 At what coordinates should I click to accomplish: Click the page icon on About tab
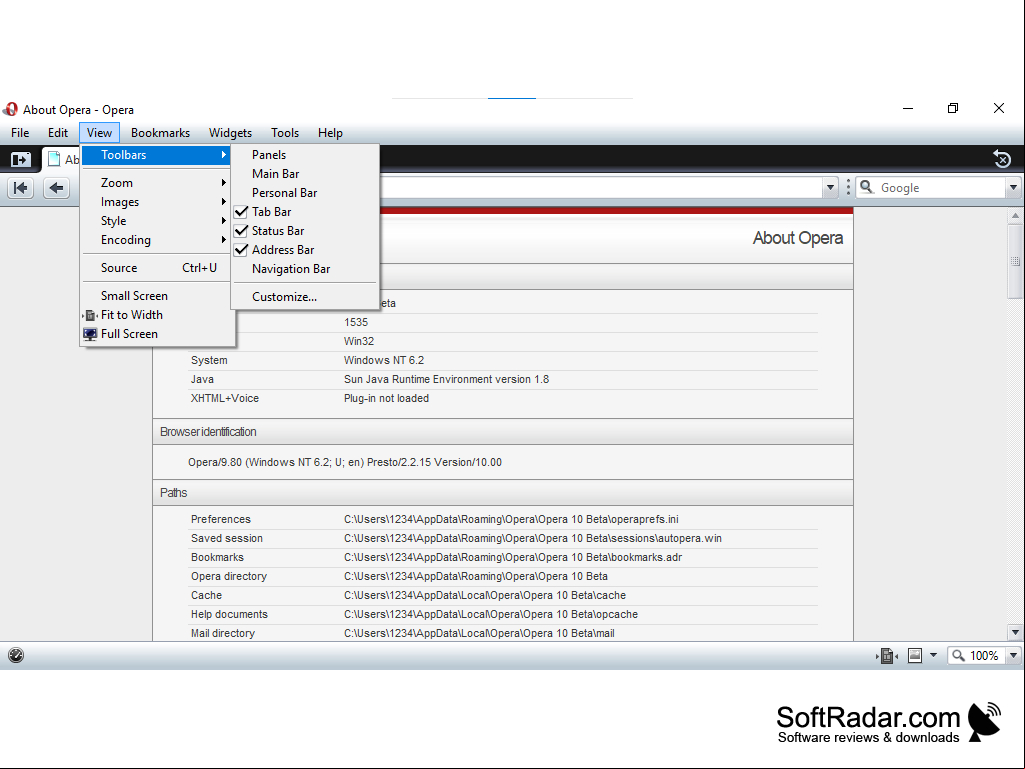tap(54, 159)
